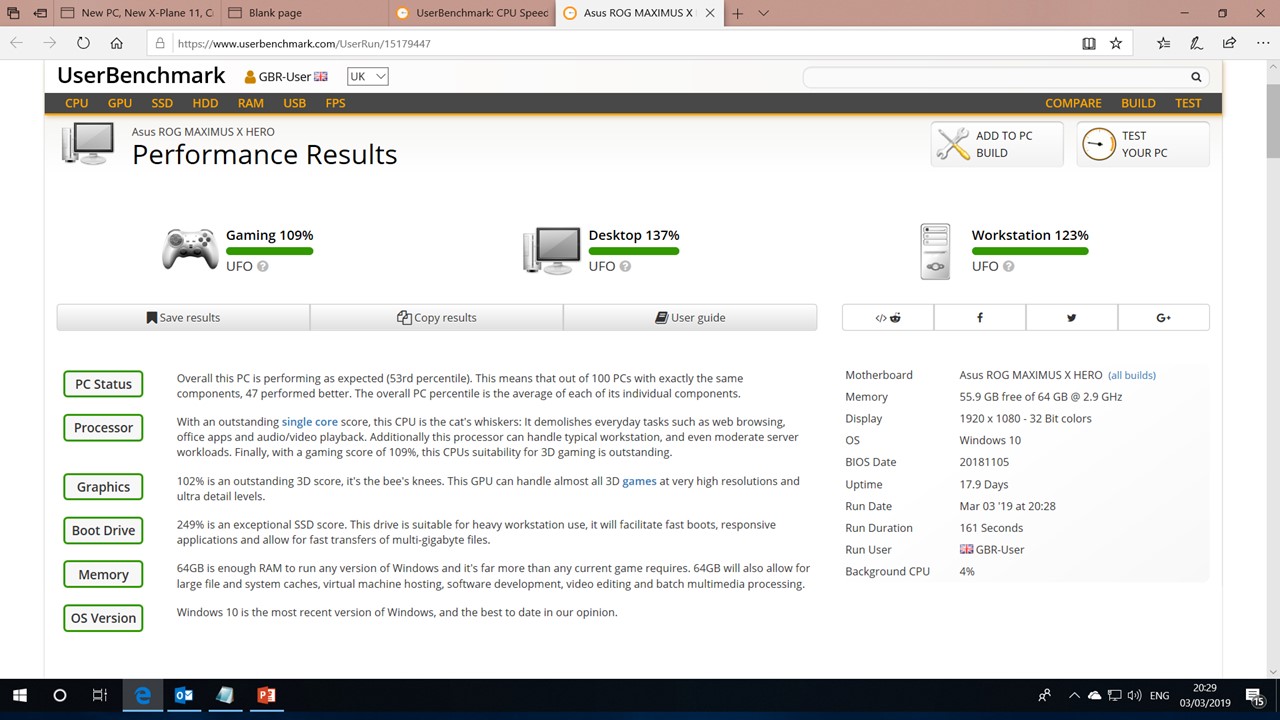The width and height of the screenshot is (1280, 720).
Task: Click the Facebook share icon
Action: [x=979, y=317]
